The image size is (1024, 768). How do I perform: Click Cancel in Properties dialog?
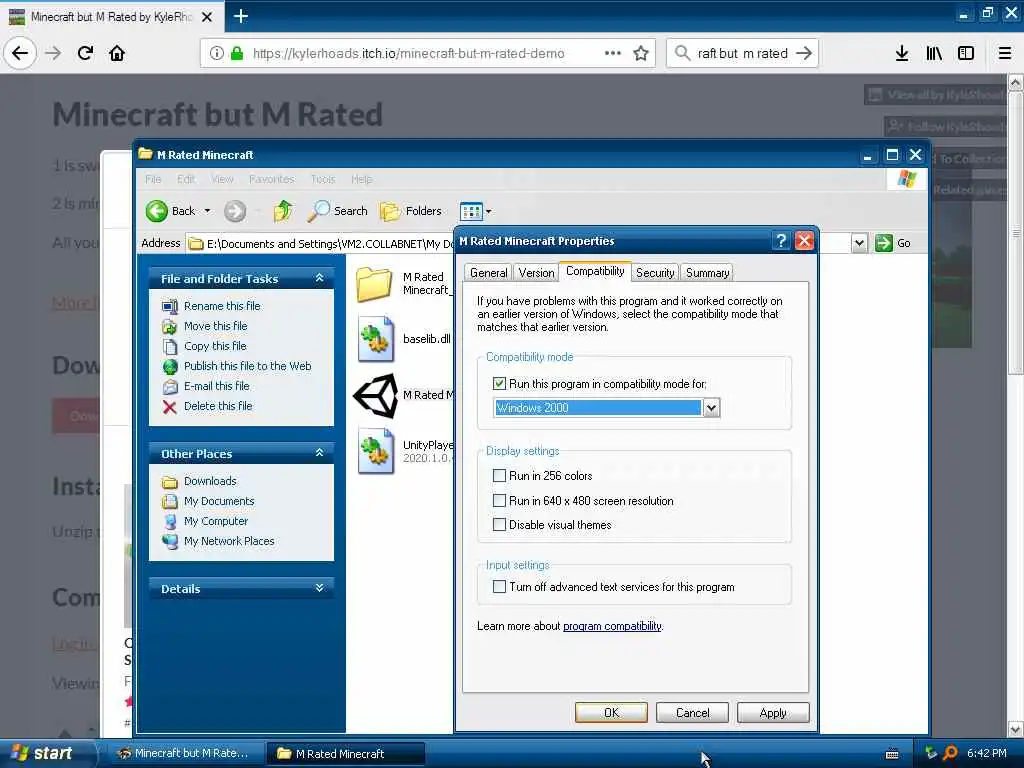tap(692, 712)
